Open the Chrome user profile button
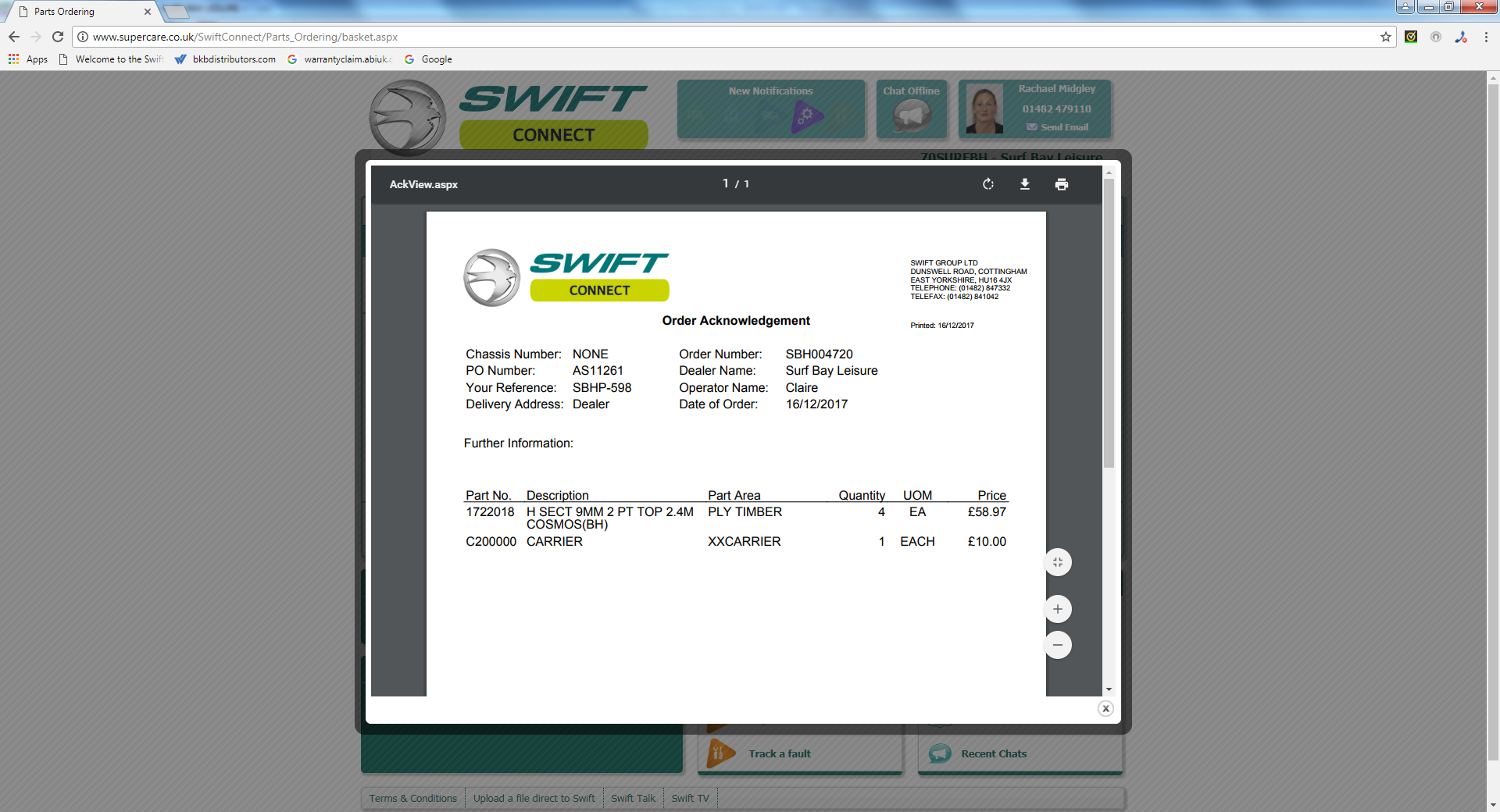 coord(1405,6)
